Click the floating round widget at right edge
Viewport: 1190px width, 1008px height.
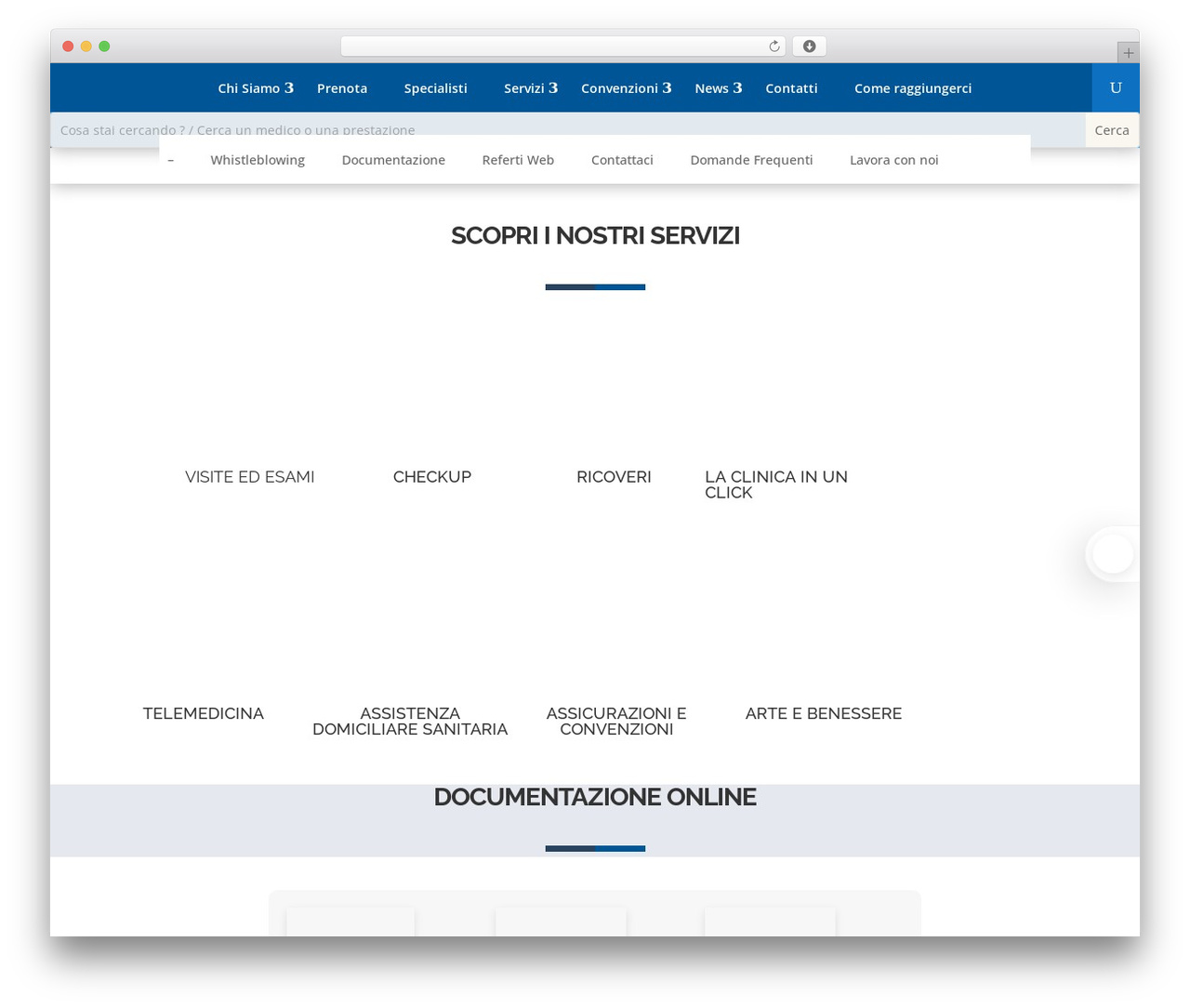click(x=1113, y=554)
